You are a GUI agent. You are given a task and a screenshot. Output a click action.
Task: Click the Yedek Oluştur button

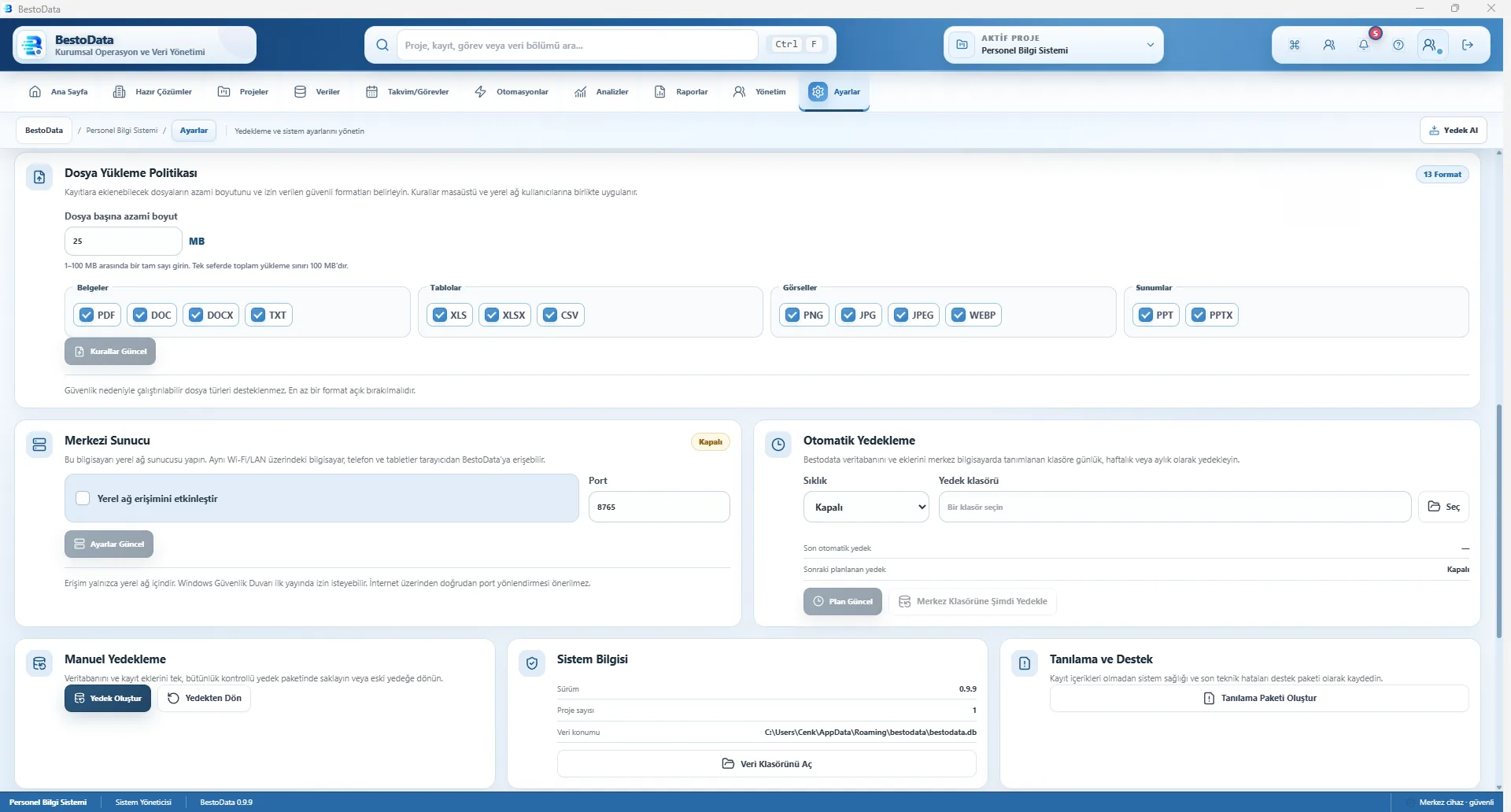click(108, 698)
